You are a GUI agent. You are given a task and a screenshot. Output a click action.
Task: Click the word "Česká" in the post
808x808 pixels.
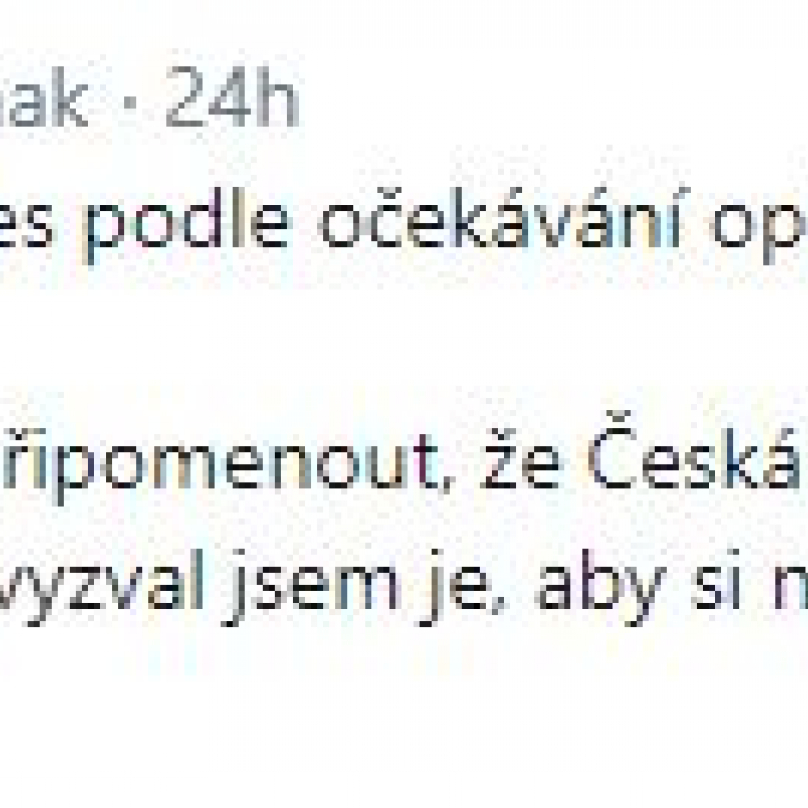pyautogui.click(x=695, y=451)
